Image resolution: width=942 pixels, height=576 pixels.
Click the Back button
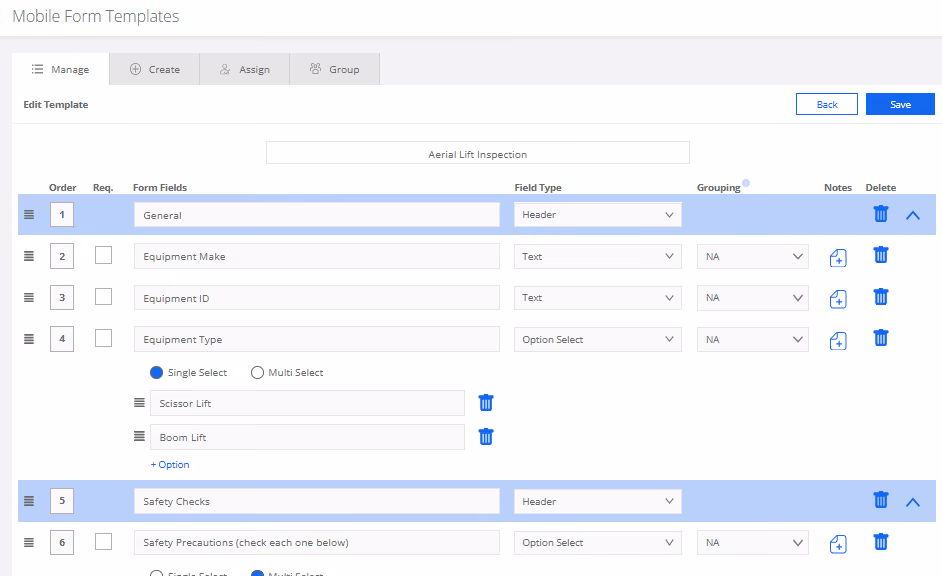827,104
